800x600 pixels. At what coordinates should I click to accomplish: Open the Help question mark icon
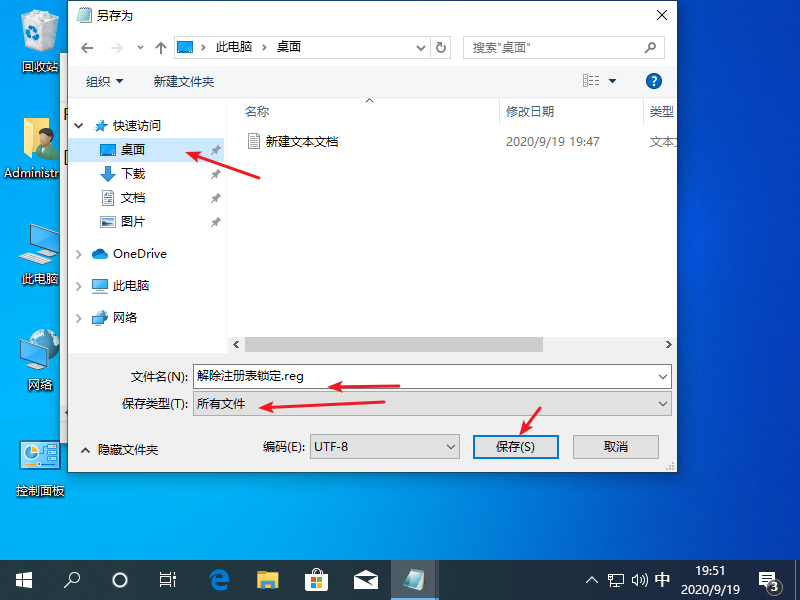pos(654,81)
